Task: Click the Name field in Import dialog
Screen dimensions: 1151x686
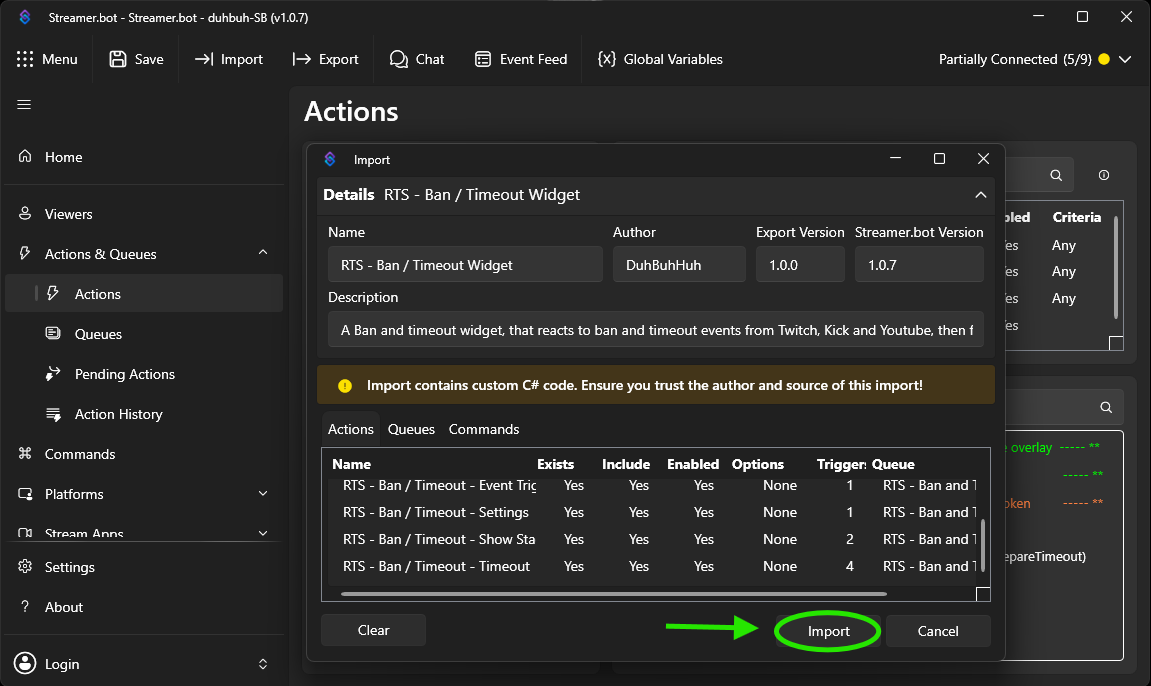Action: [x=465, y=265]
